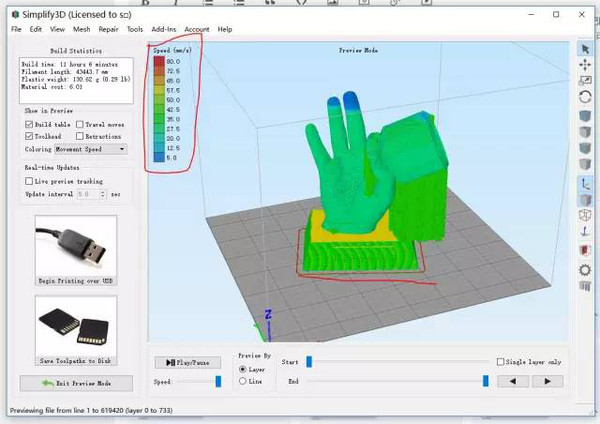Uncheck the Build table checkbox
This screenshot has width=600, height=424.
pos(29,124)
